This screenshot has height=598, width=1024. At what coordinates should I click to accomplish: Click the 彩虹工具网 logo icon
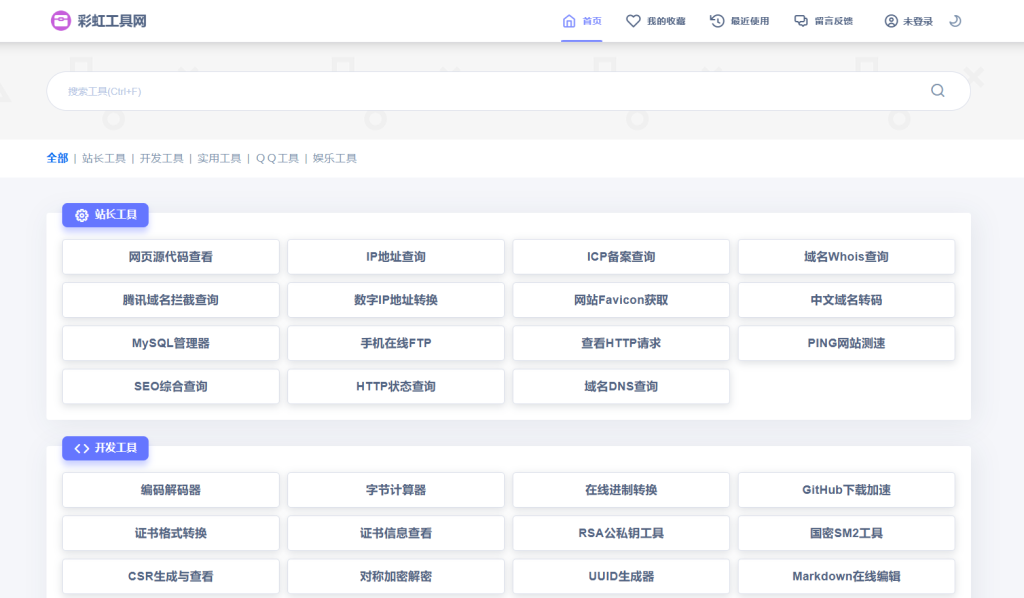[x=61, y=21]
